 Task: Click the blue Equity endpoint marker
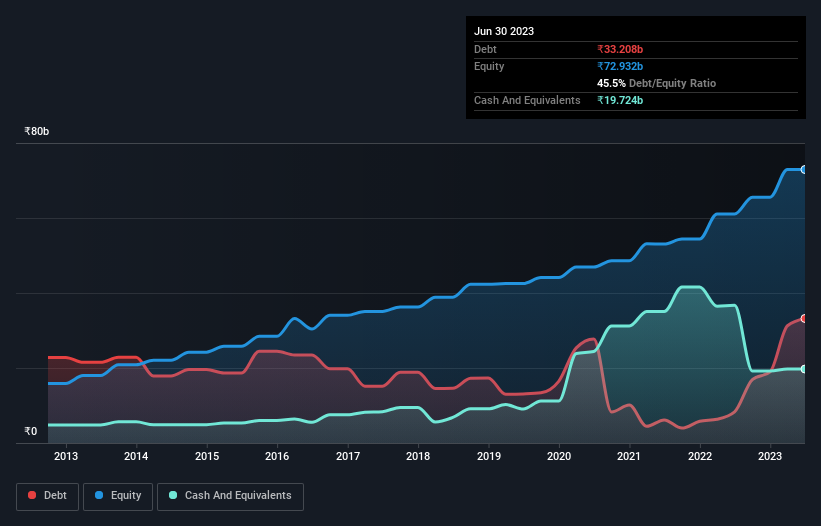(804, 170)
